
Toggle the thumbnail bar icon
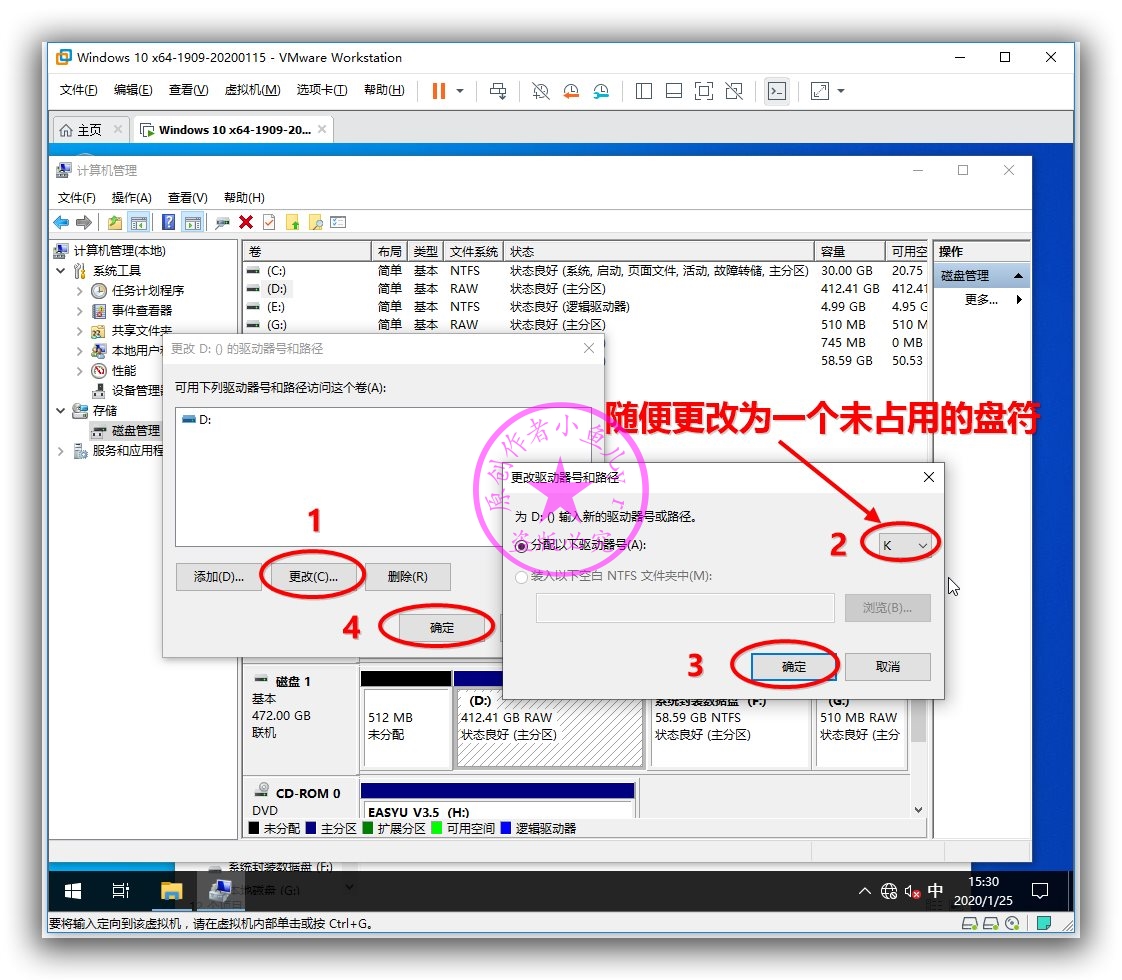[x=673, y=91]
